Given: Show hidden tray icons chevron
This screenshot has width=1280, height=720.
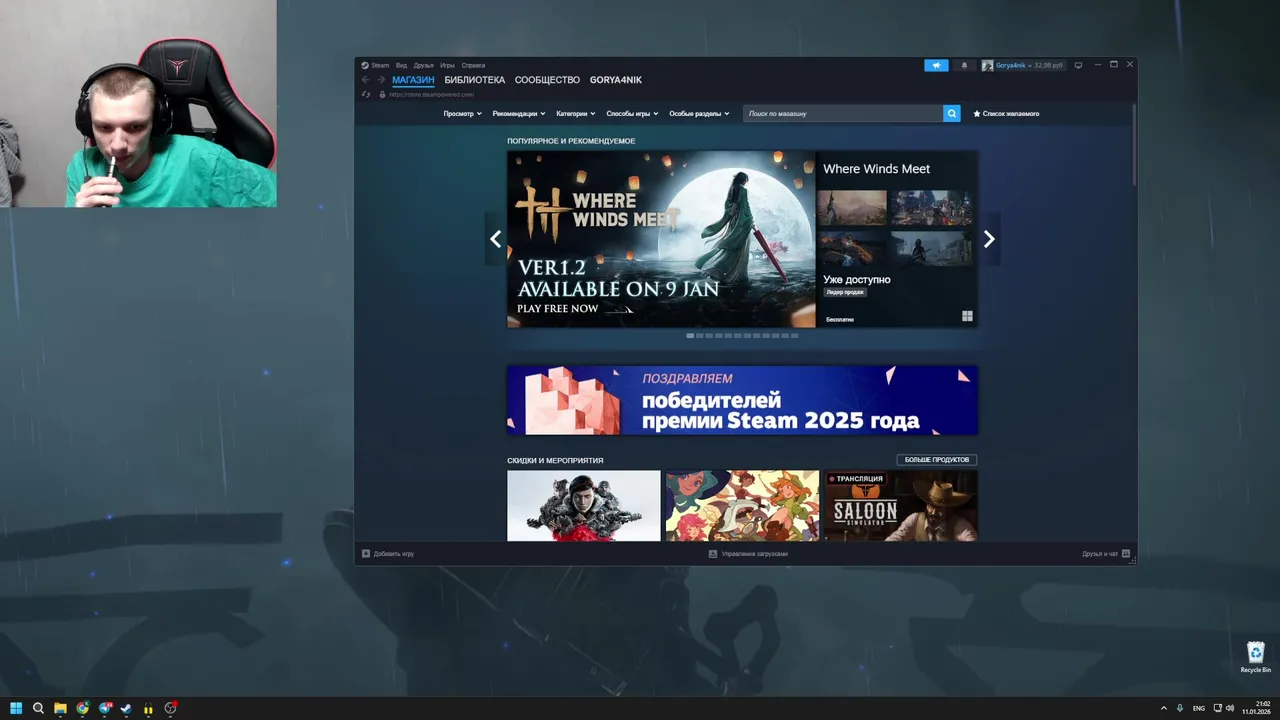Looking at the screenshot, I should [1164, 708].
